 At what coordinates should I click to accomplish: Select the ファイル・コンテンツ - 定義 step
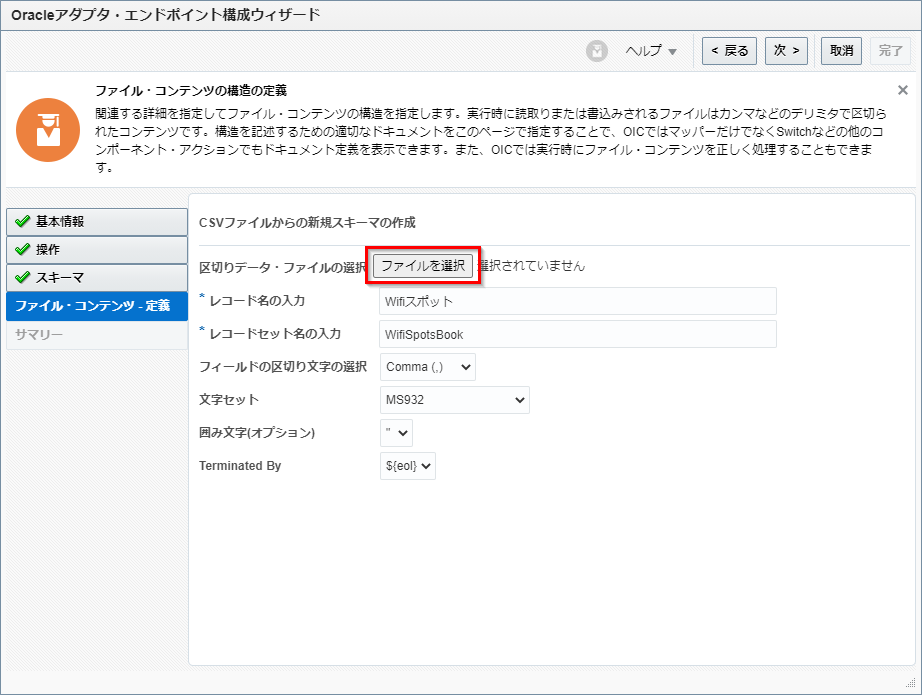pyautogui.click(x=97, y=306)
